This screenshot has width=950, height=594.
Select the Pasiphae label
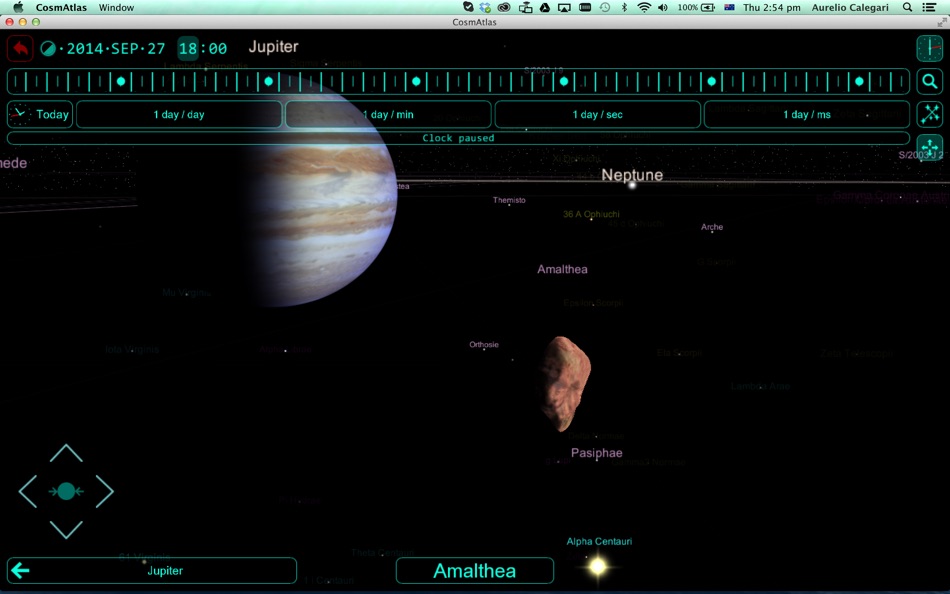pyautogui.click(x=596, y=453)
